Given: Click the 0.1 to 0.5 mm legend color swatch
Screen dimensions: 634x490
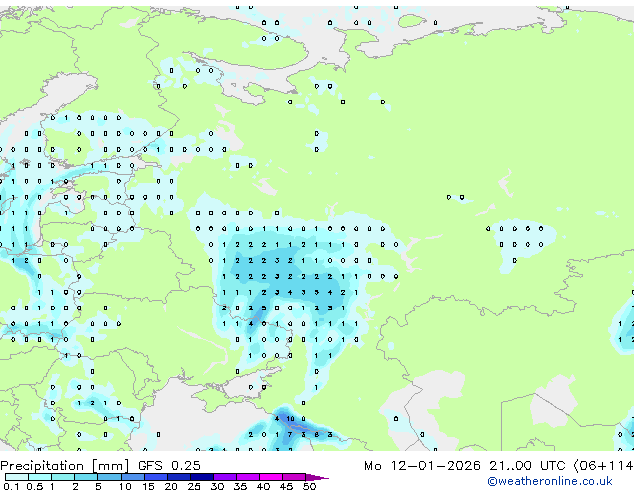Looking at the screenshot, I should pyautogui.click(x=17, y=477).
